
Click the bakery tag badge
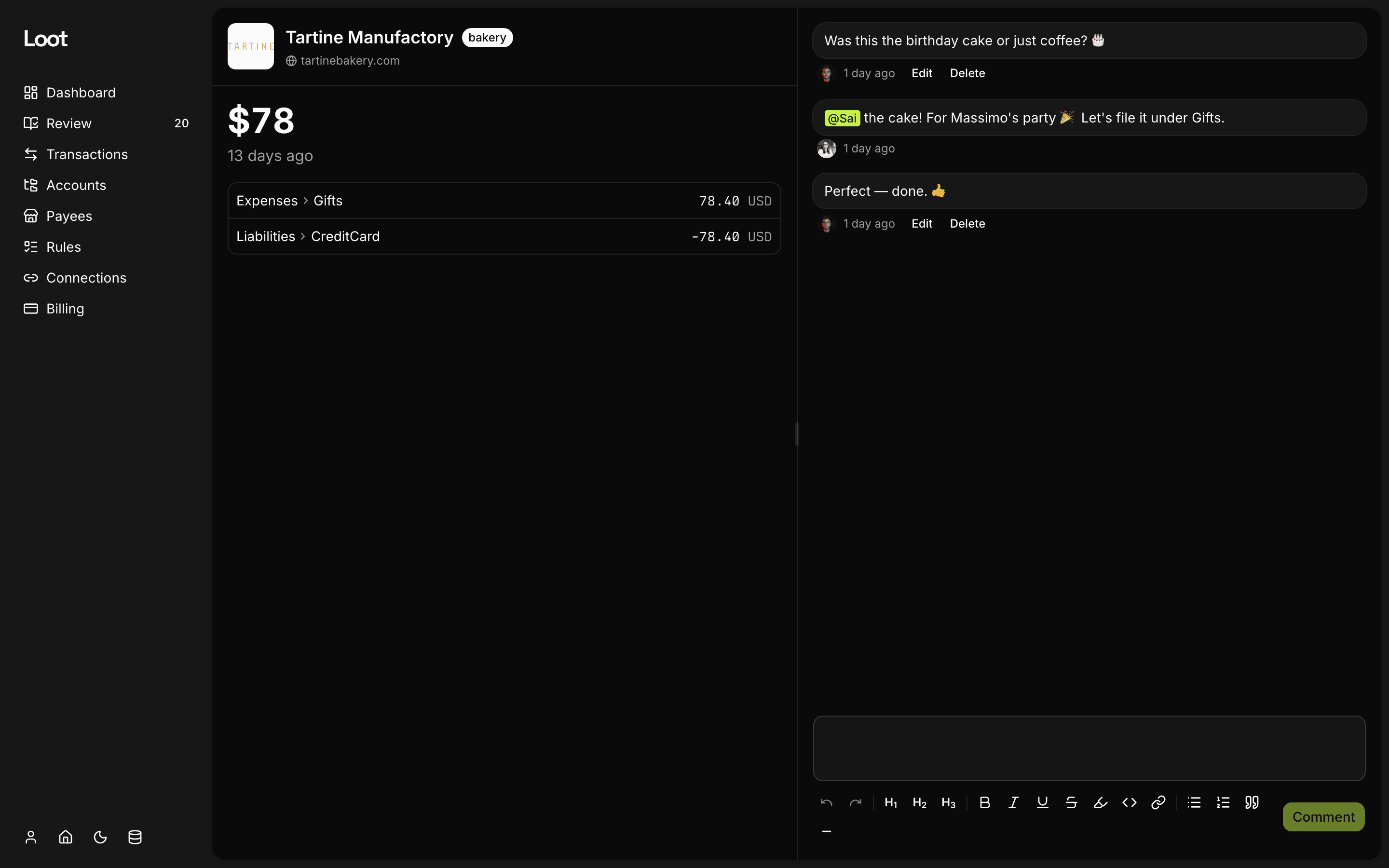pos(487,38)
